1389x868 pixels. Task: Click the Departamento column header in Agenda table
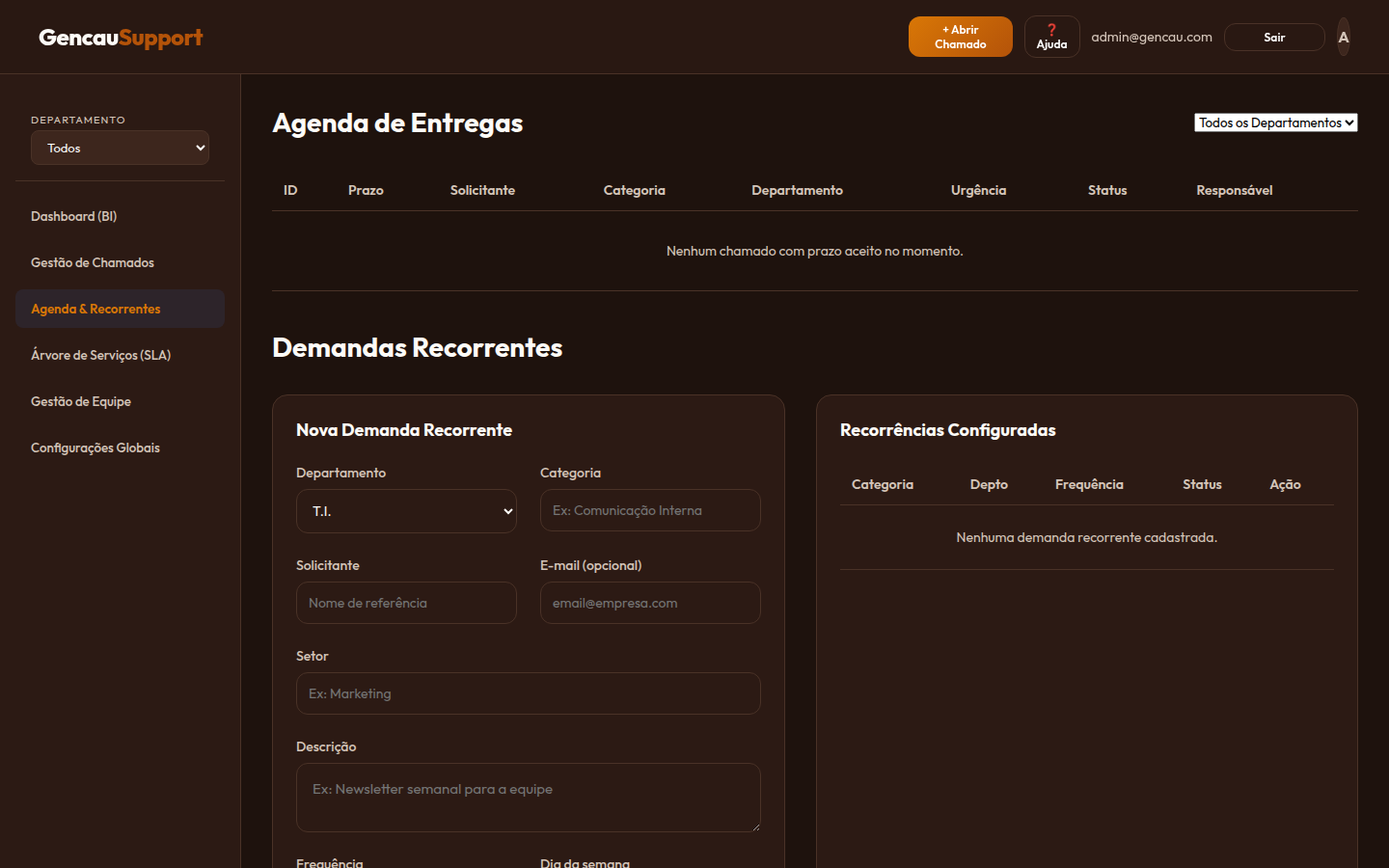(797, 190)
